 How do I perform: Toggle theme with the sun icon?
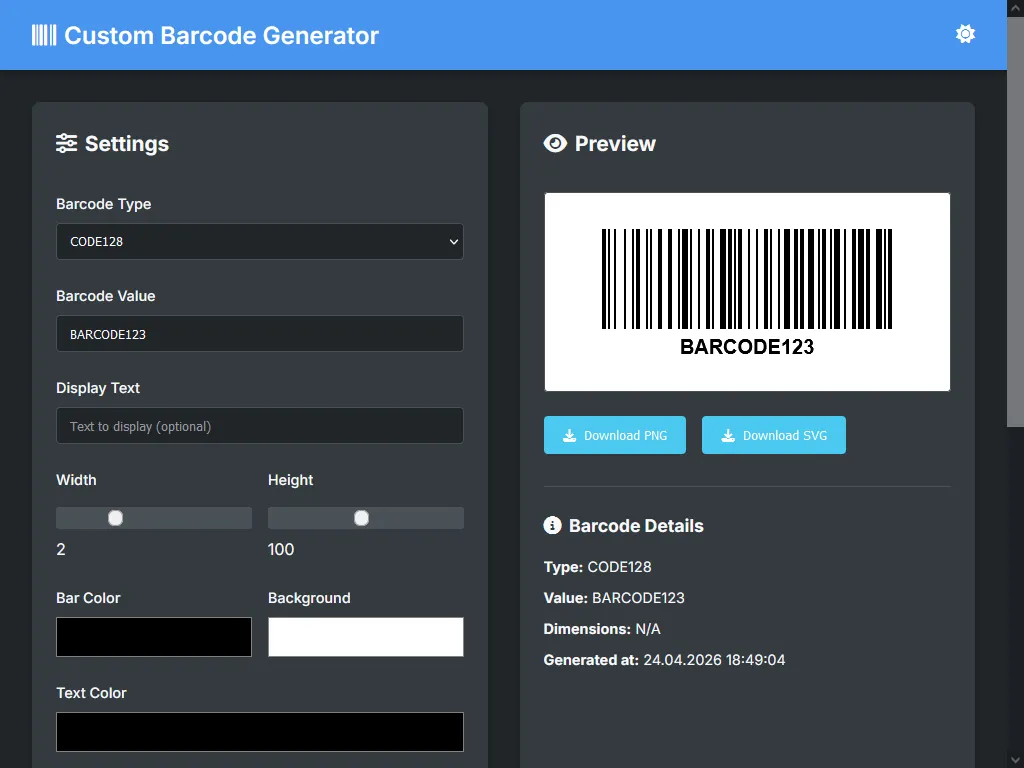tap(965, 34)
